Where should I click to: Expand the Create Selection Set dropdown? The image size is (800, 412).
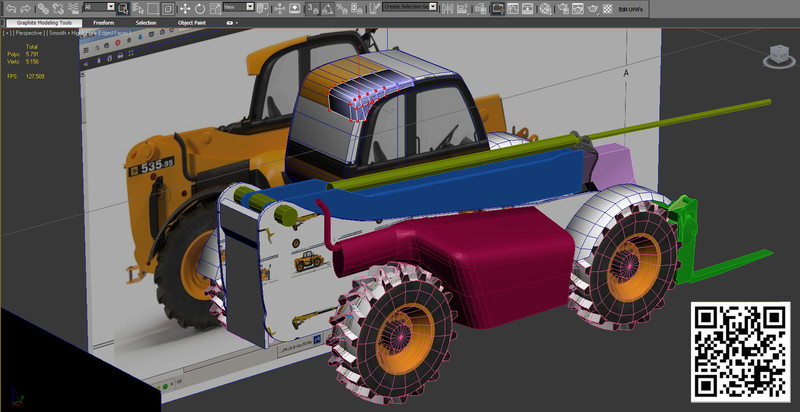(x=433, y=7)
